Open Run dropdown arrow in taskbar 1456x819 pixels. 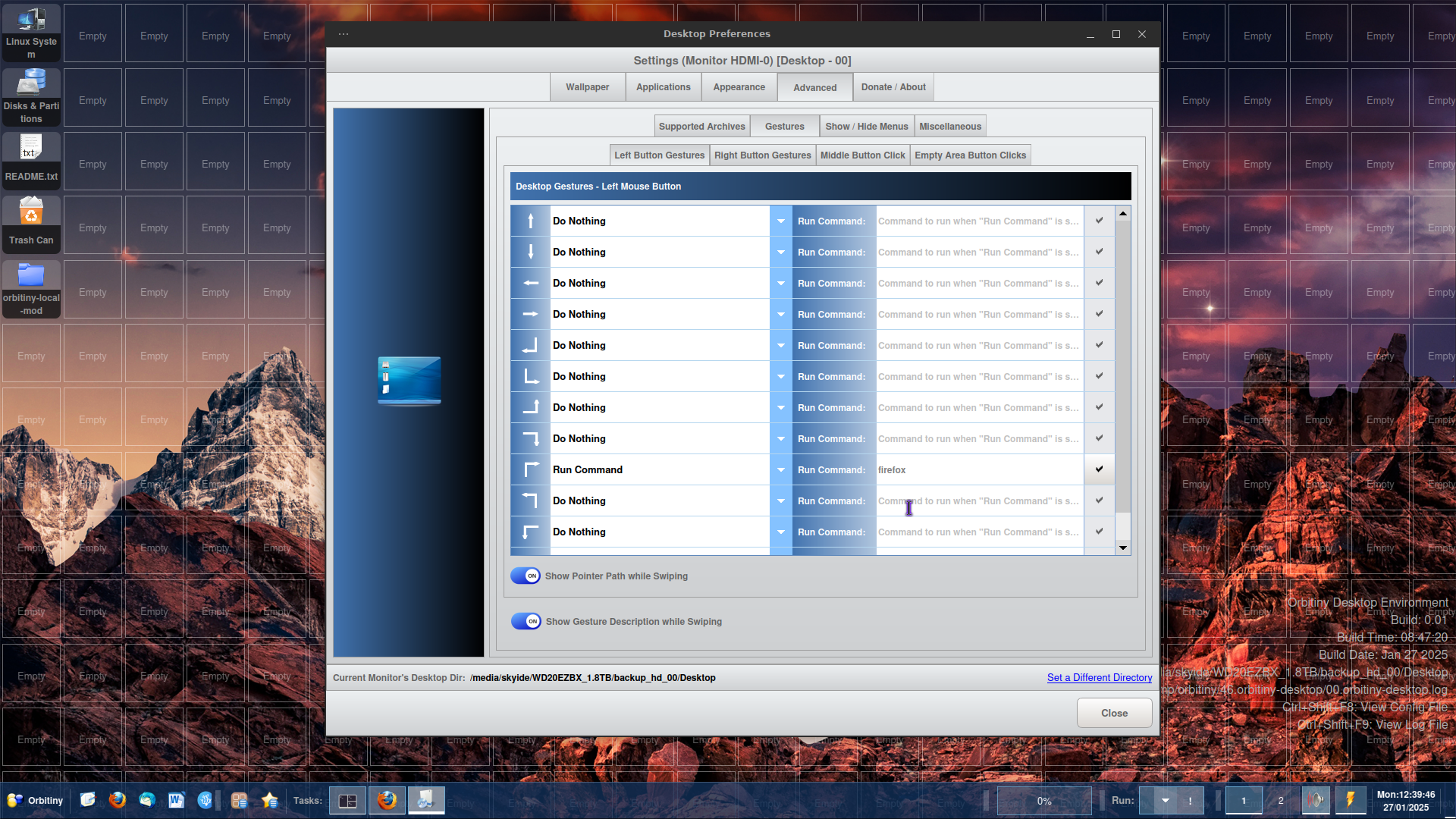coord(1166,800)
